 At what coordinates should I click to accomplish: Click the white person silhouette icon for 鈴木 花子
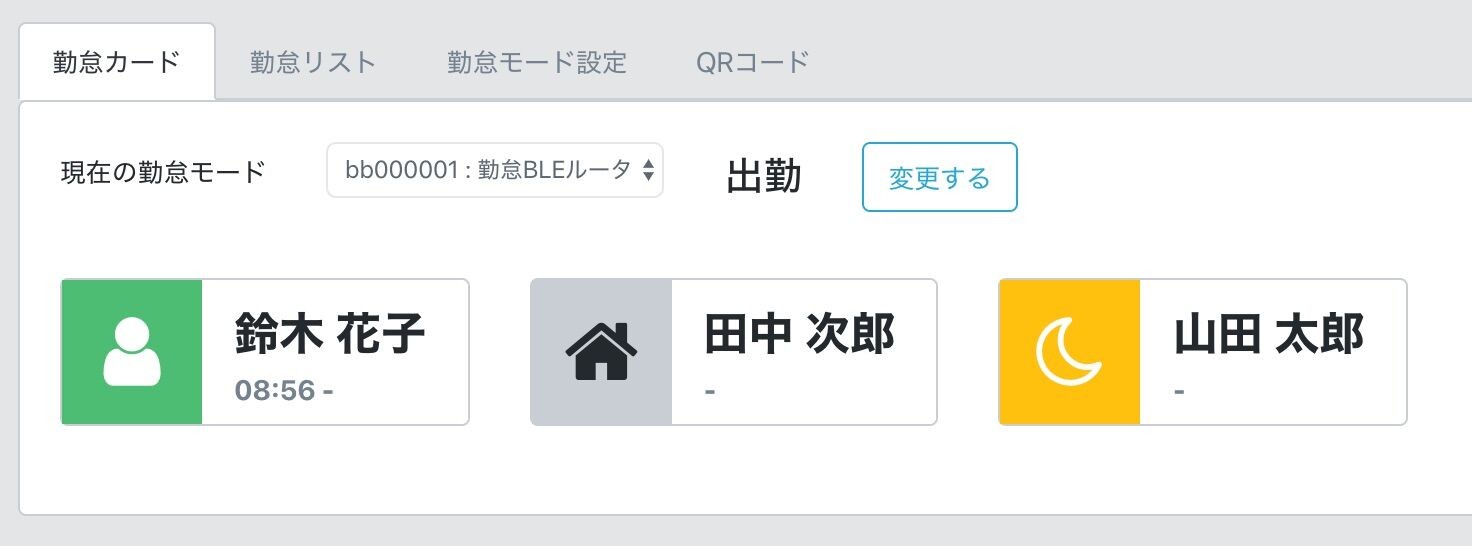pyautogui.click(x=132, y=352)
